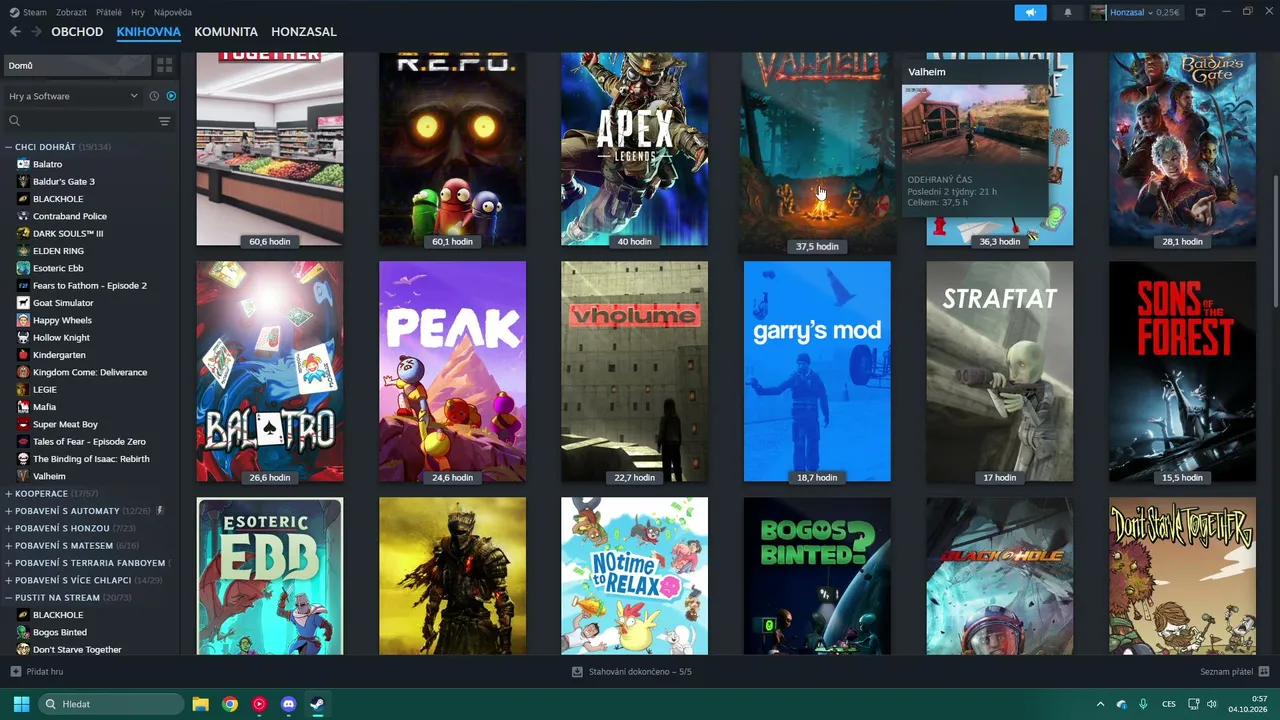Viewport: 1280px width, 720px height.
Task: Open the Nápověda menu
Action: (x=173, y=12)
